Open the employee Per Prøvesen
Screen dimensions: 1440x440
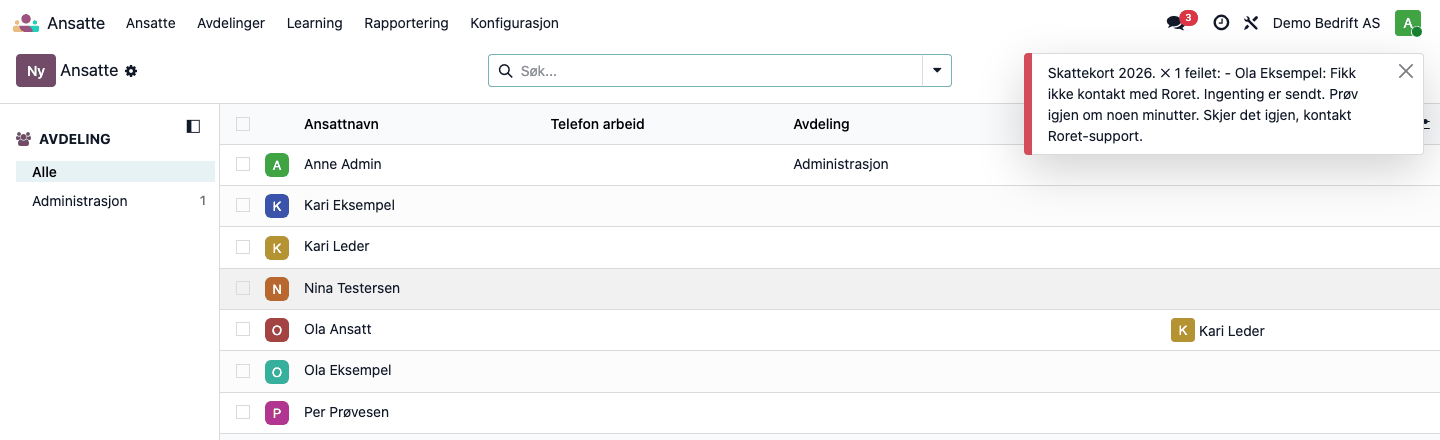pyautogui.click(x=346, y=412)
